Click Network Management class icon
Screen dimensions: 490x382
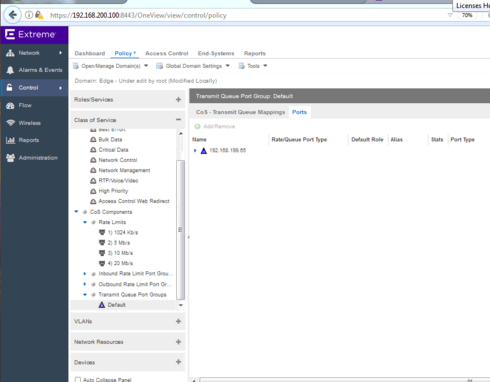point(93,170)
